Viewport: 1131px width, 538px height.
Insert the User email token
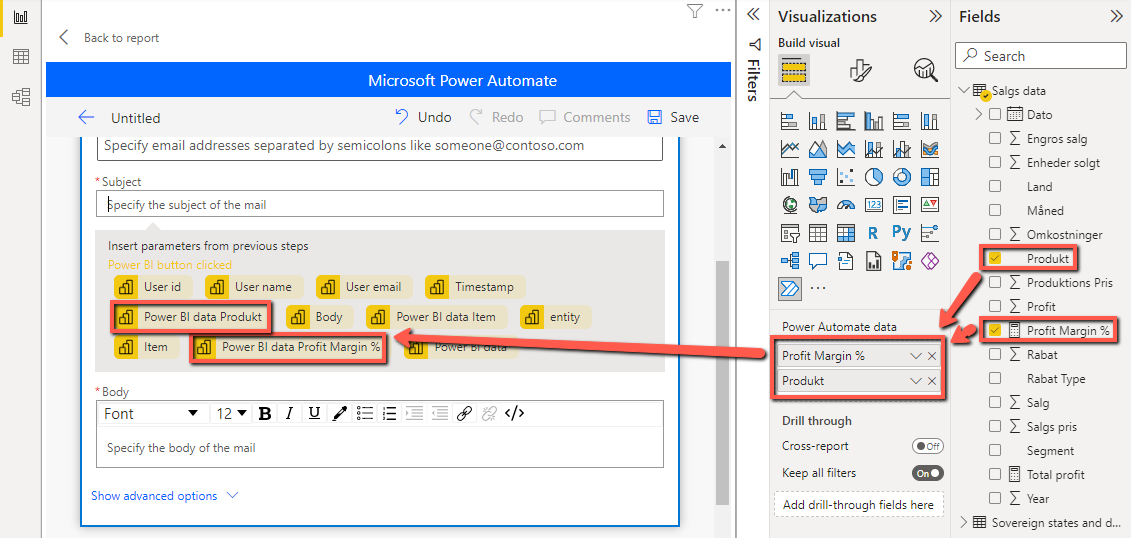click(x=364, y=287)
